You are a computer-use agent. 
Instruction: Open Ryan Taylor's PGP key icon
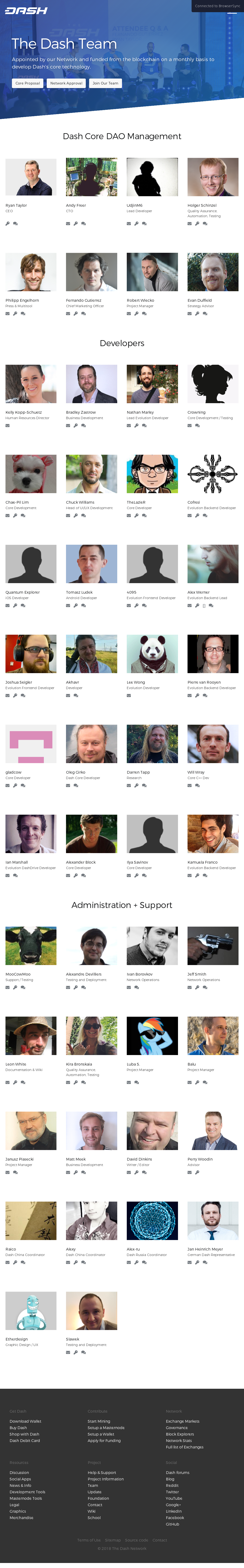7,223
